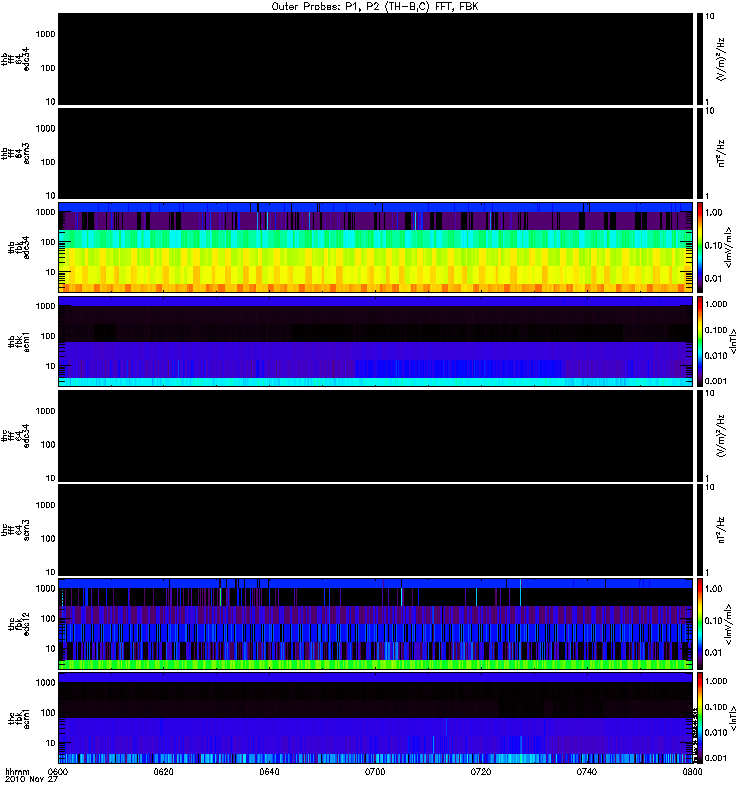This screenshot has width=750, height=800.
Task: Click the thc fbk scm1 rainbow color bar
Action: (x=700, y=717)
